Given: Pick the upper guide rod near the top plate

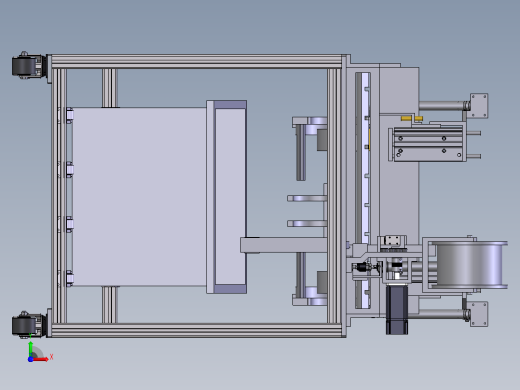Looking at the screenshot, I should (442, 106).
